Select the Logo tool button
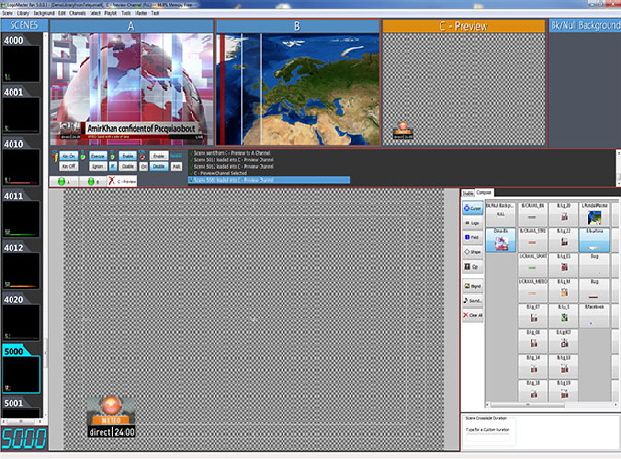The width and height of the screenshot is (621, 459). click(x=472, y=223)
